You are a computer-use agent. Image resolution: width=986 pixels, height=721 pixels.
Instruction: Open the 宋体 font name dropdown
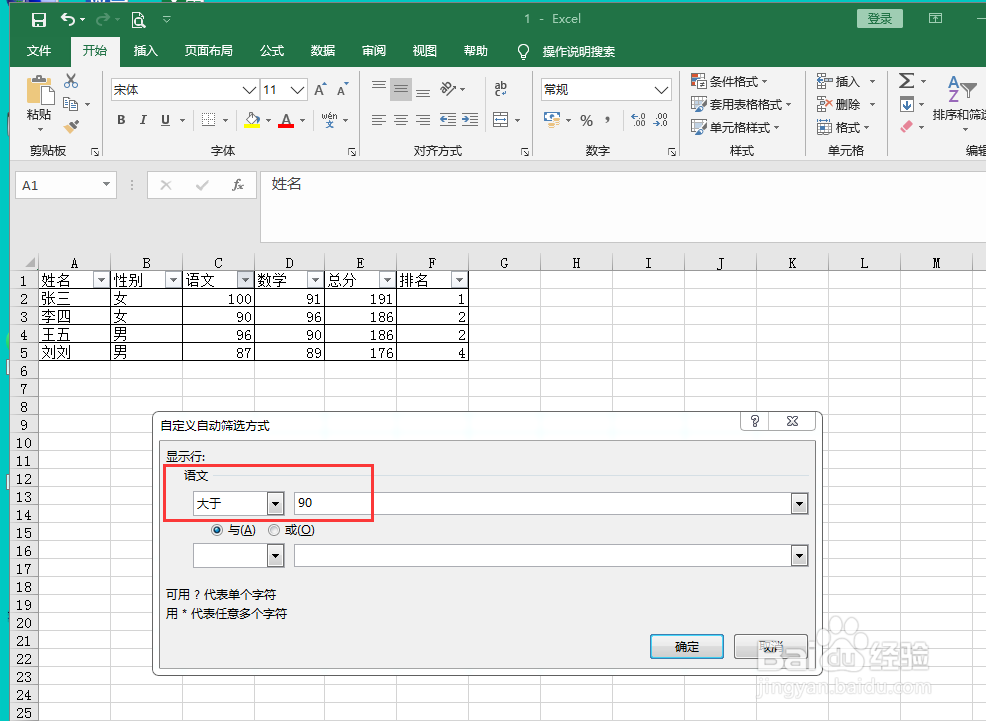click(x=250, y=90)
